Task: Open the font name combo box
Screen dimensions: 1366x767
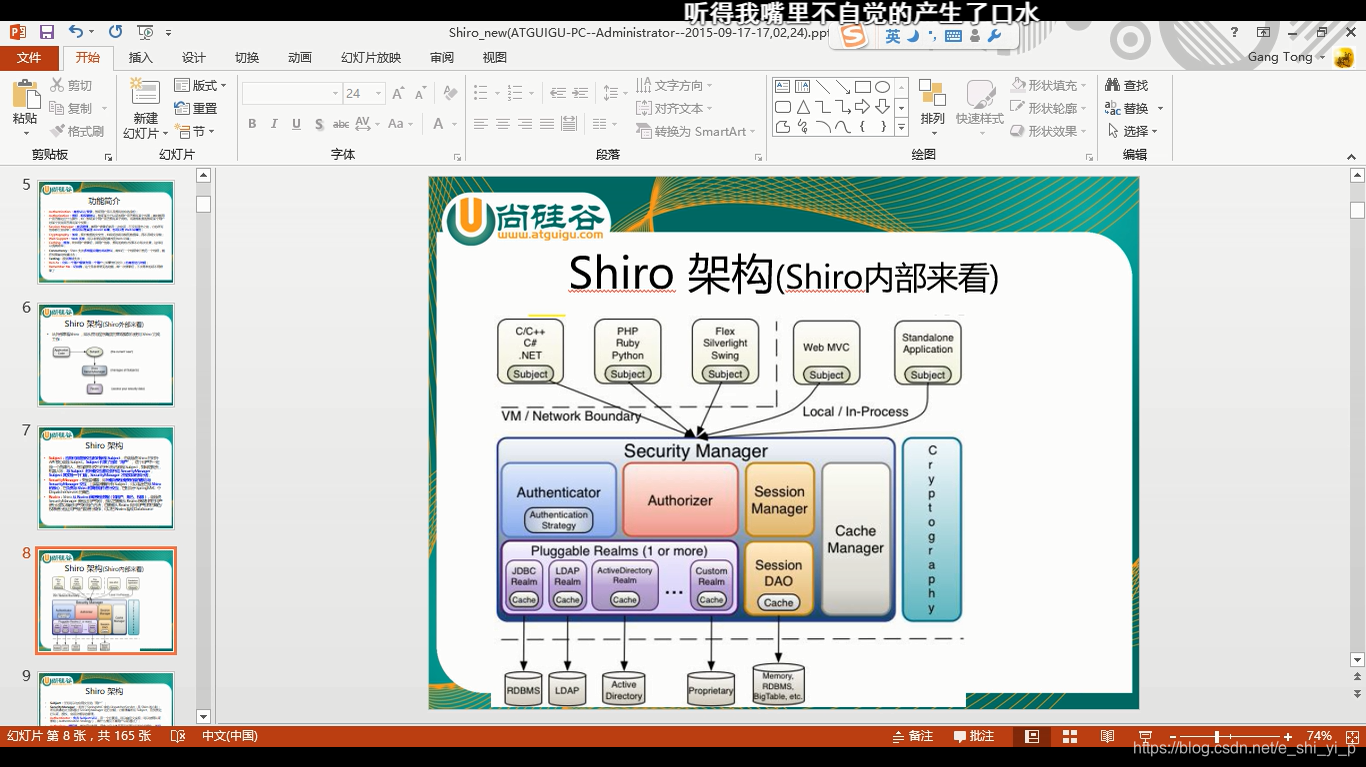Action: [291, 93]
